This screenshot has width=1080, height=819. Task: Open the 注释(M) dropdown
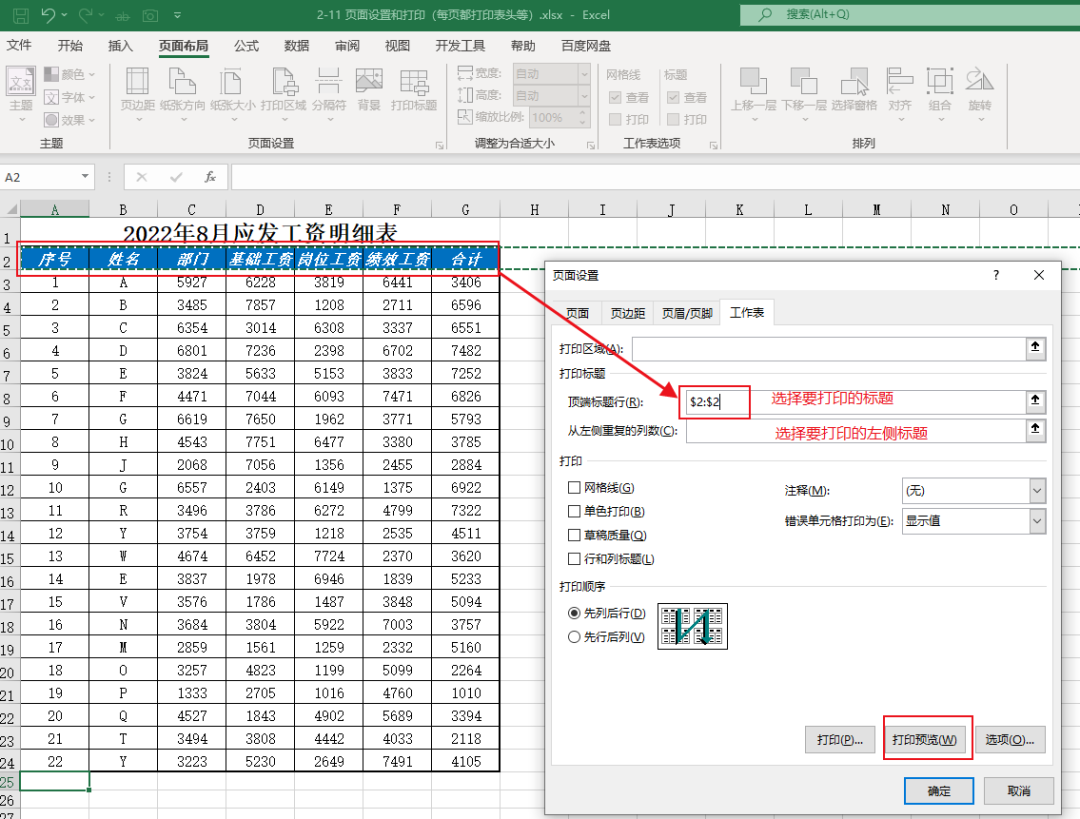[x=1037, y=490]
